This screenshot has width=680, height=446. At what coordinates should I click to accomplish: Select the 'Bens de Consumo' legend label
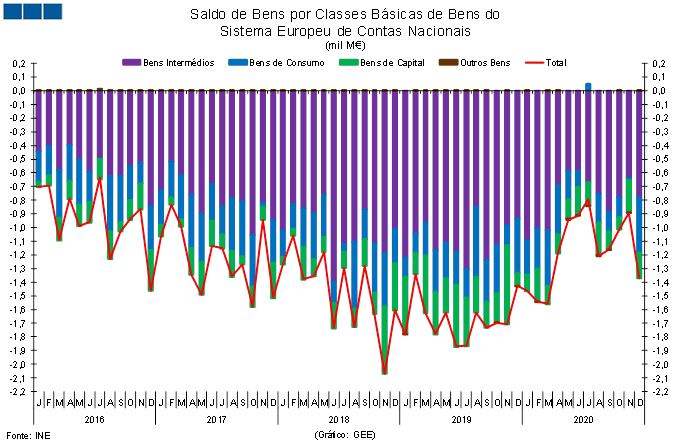click(x=287, y=62)
